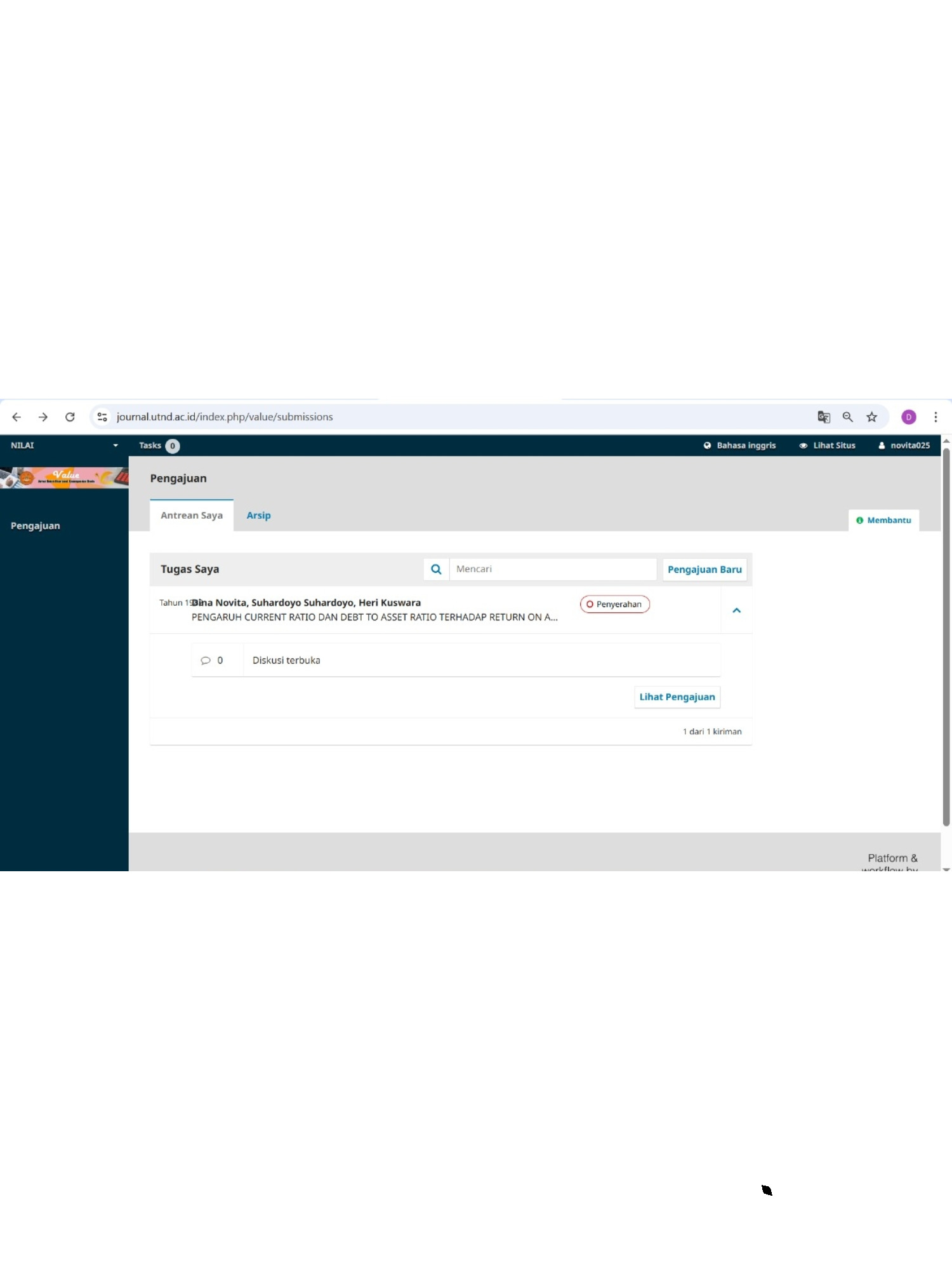Click the Diskusi terbuka row text
This screenshot has width=952, height=1270.
pos(286,660)
